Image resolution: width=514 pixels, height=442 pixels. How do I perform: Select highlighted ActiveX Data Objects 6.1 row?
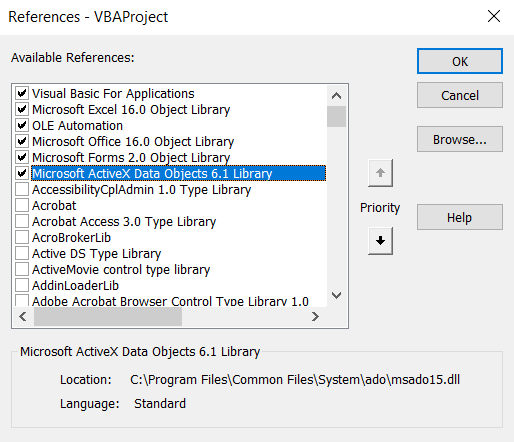point(178,173)
